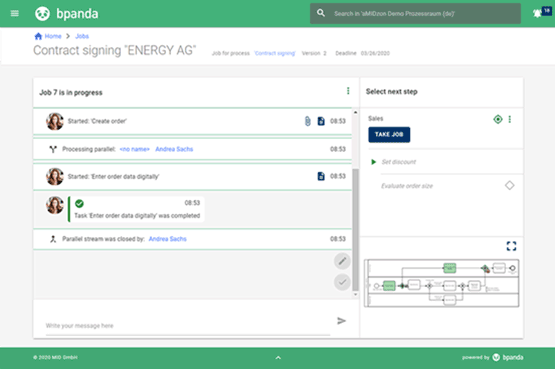Screen dimensions: 555x369
Task: Open the Job 7 options menu
Action: pos(348,91)
